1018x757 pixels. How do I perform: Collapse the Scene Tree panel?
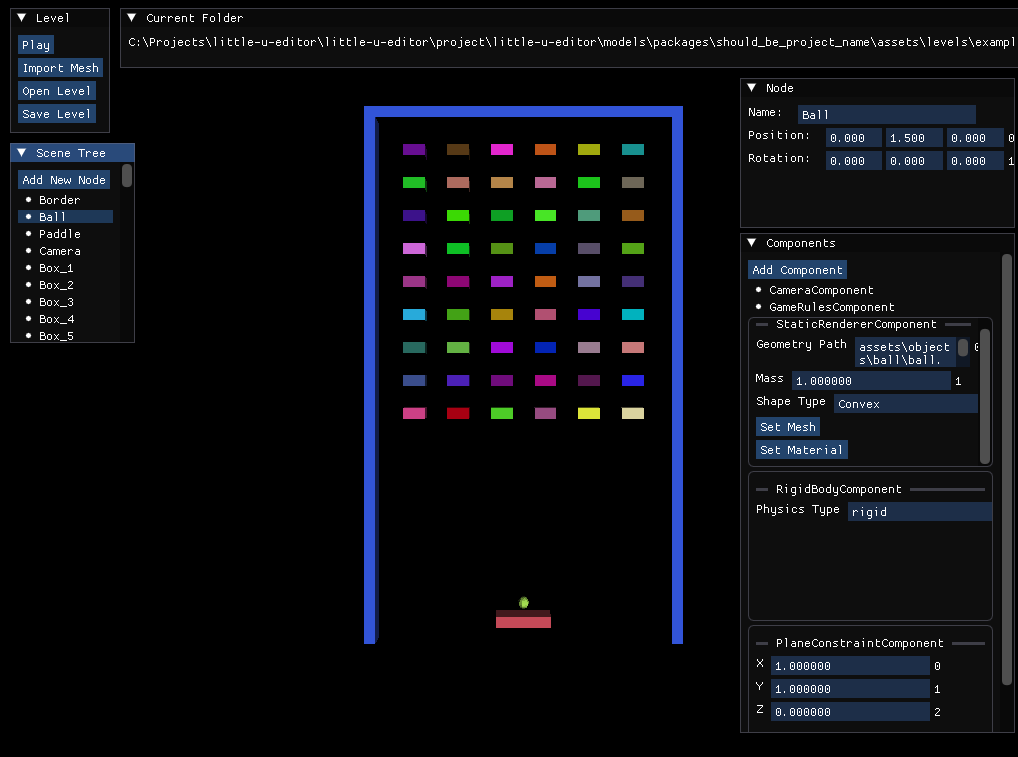point(22,153)
